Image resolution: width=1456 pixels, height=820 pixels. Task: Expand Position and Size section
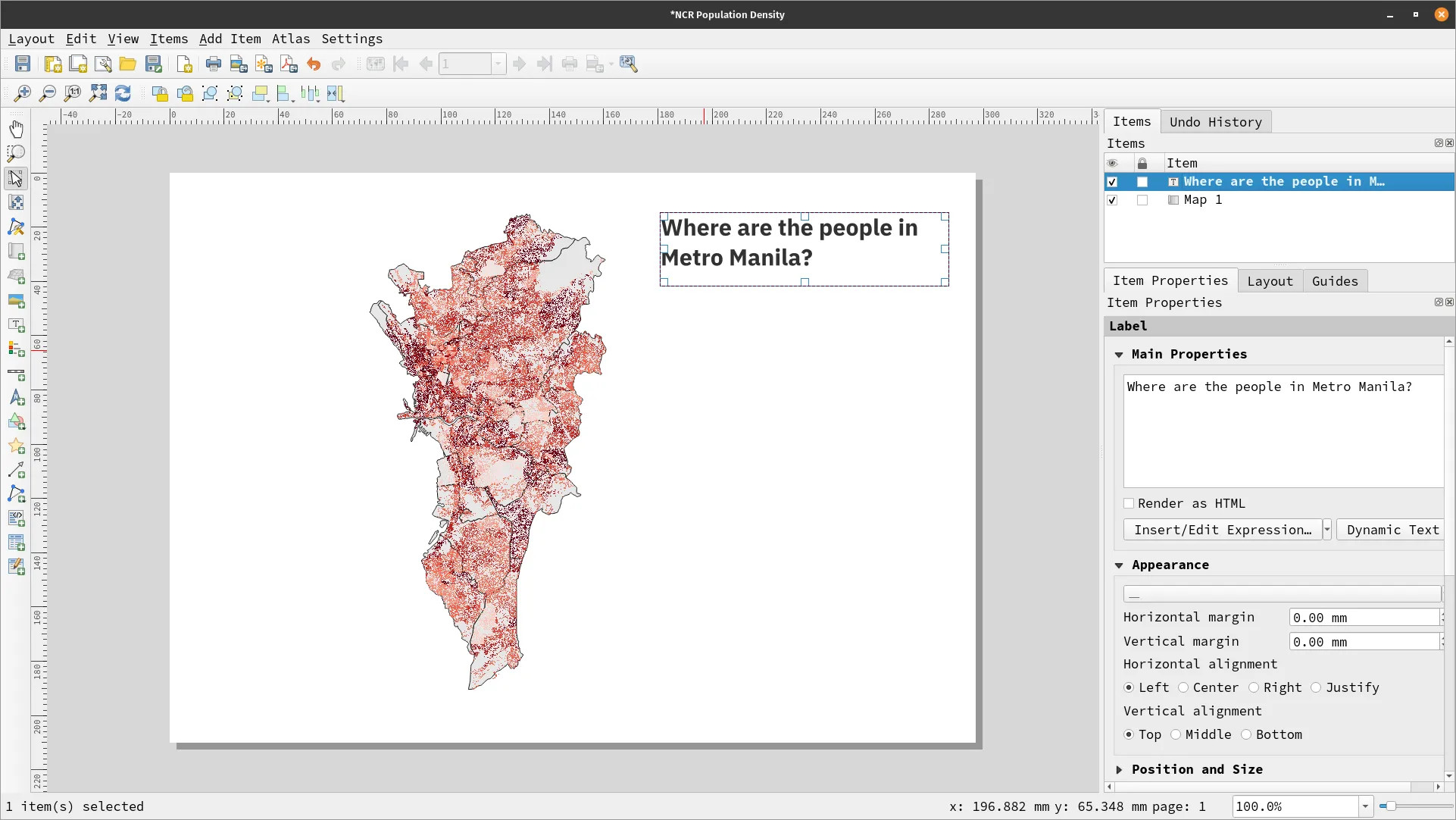(1119, 769)
